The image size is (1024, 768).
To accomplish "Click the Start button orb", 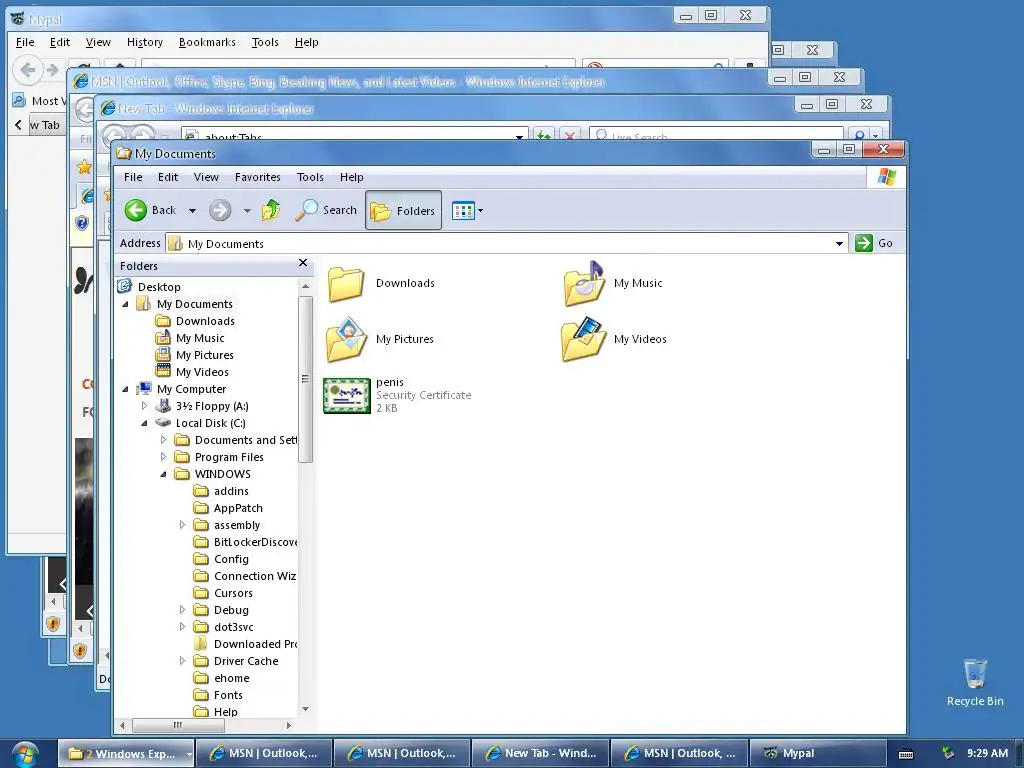I will coord(25,754).
